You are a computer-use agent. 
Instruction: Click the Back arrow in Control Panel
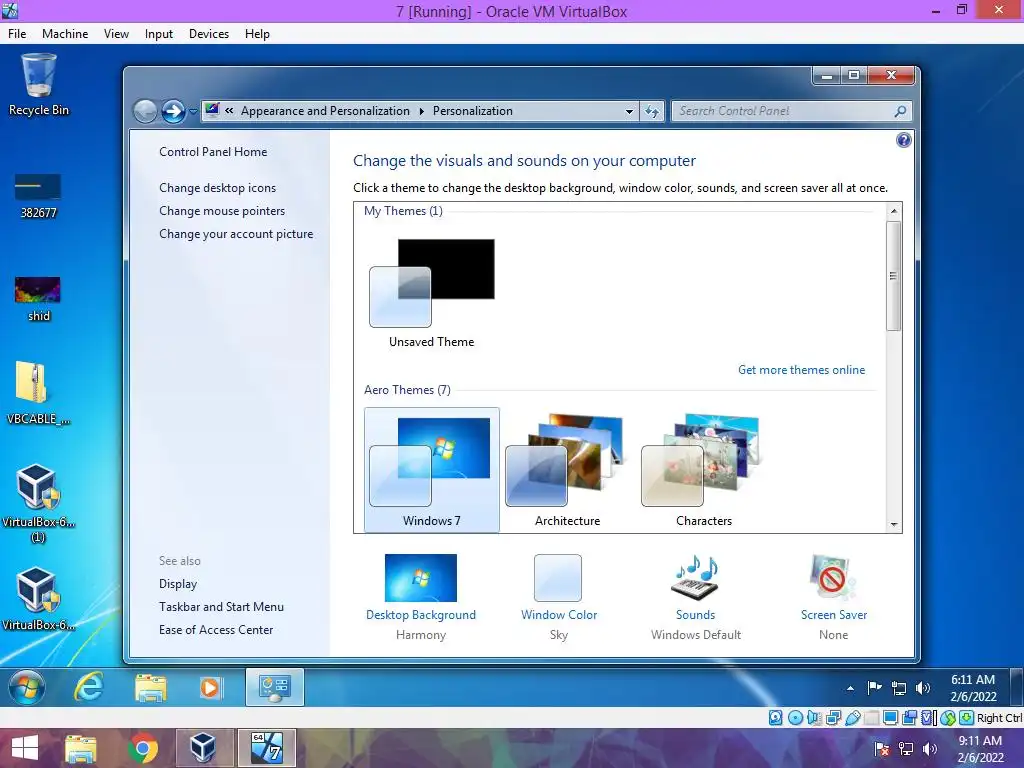point(145,111)
